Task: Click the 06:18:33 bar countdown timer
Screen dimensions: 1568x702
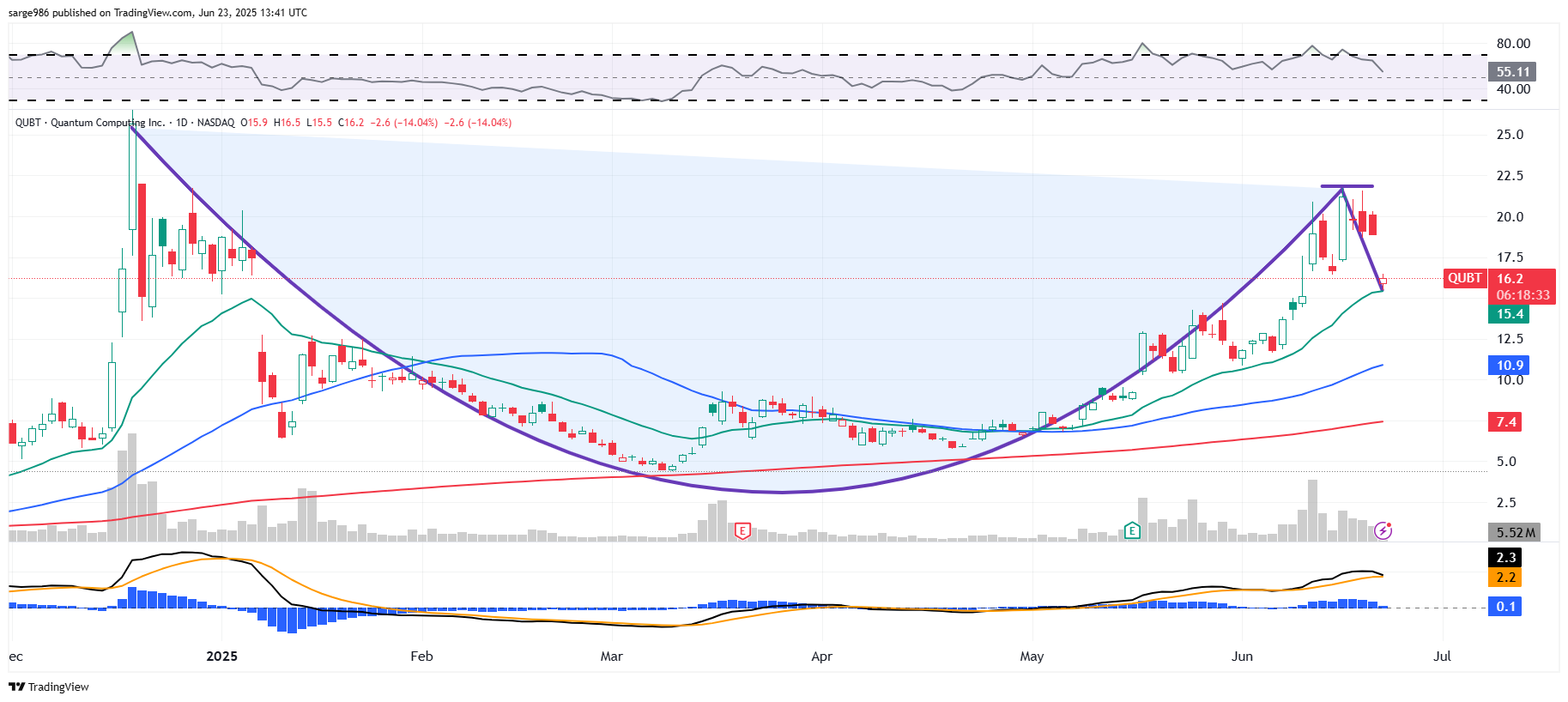Action: coord(1523,295)
